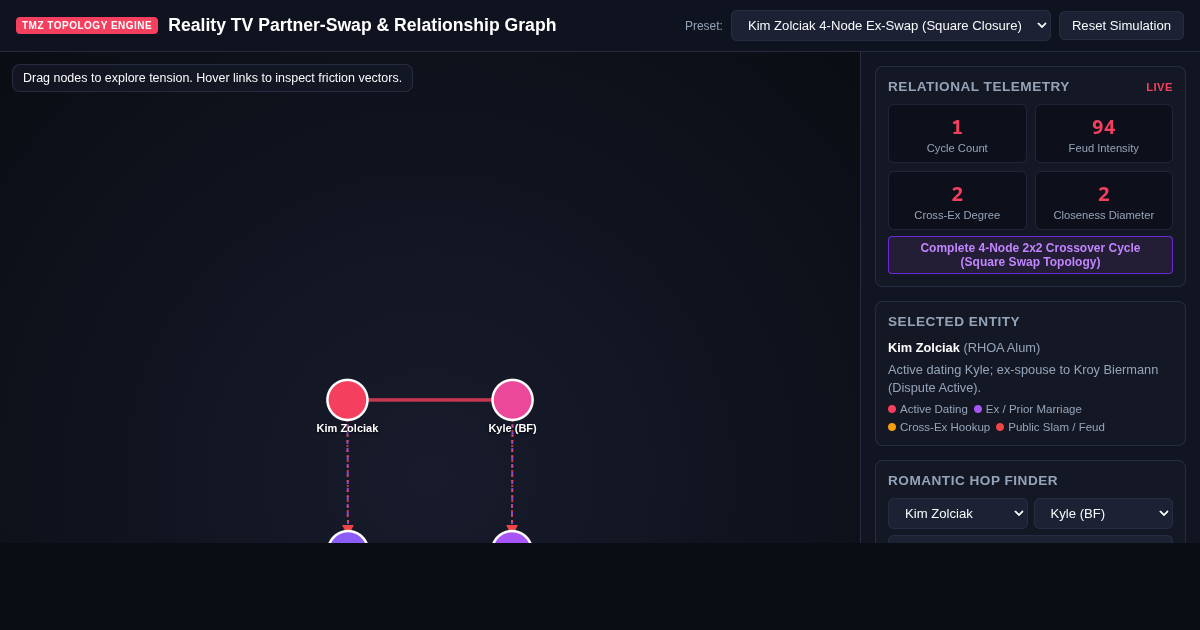The height and width of the screenshot is (630, 1200).
Task: Click the Cross-Ex Hookup legend dot
Action: (892, 427)
